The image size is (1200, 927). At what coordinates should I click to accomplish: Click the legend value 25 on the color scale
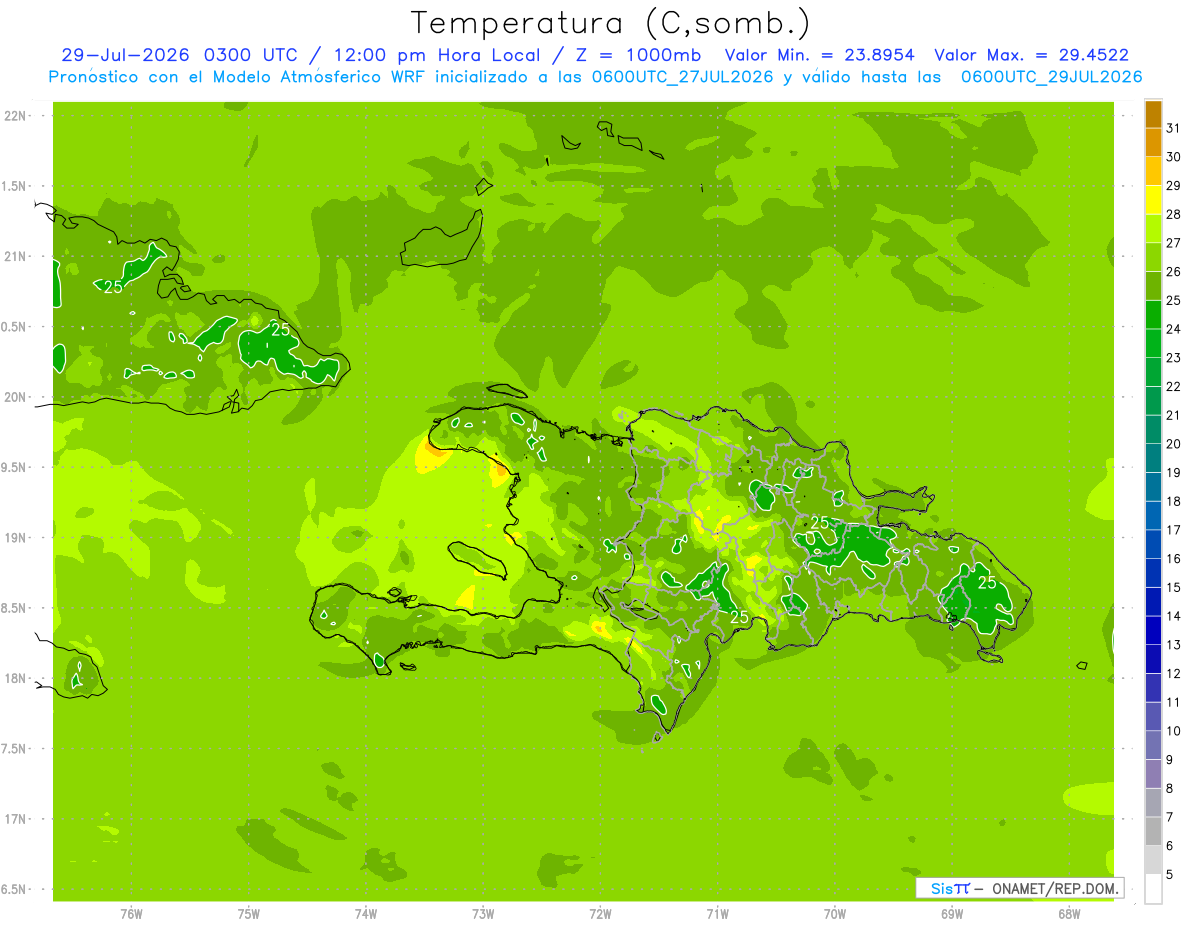coord(1174,300)
